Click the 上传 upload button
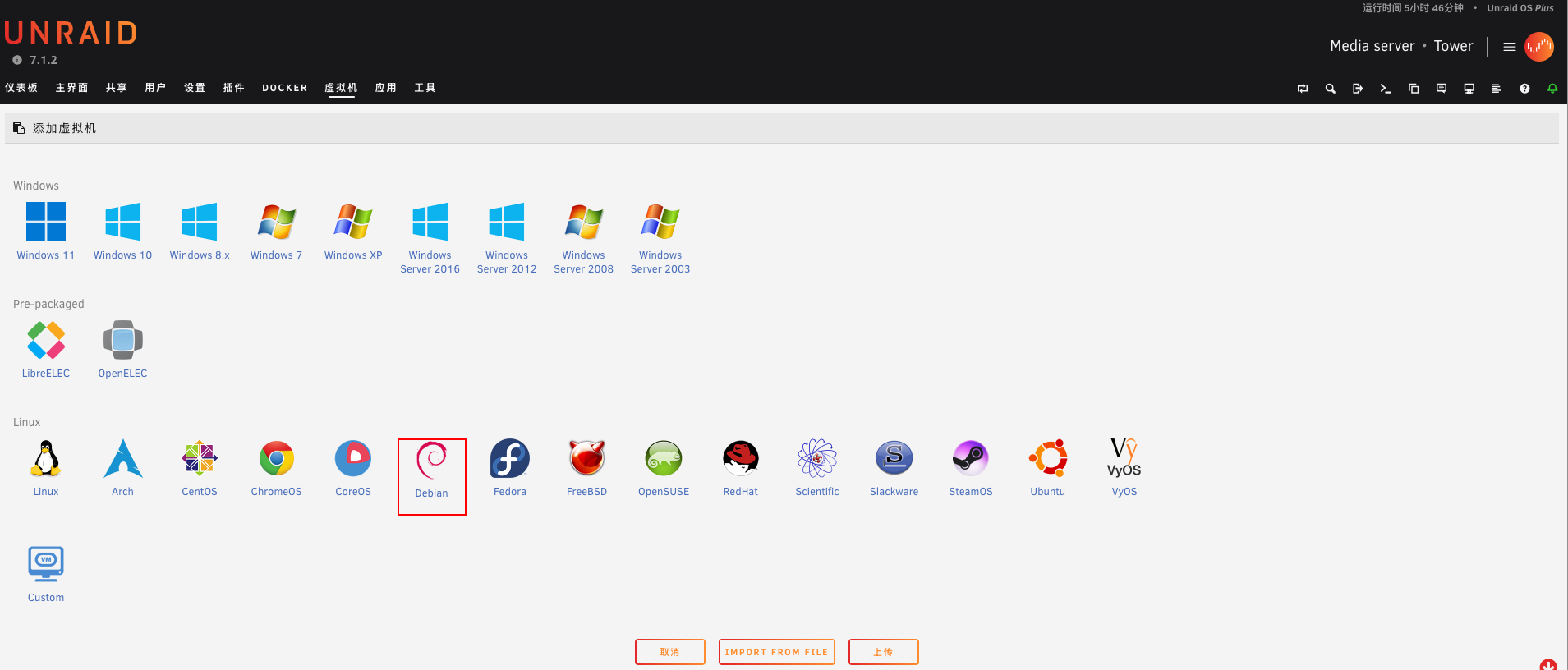Image resolution: width=1568 pixels, height=670 pixels. [884, 652]
